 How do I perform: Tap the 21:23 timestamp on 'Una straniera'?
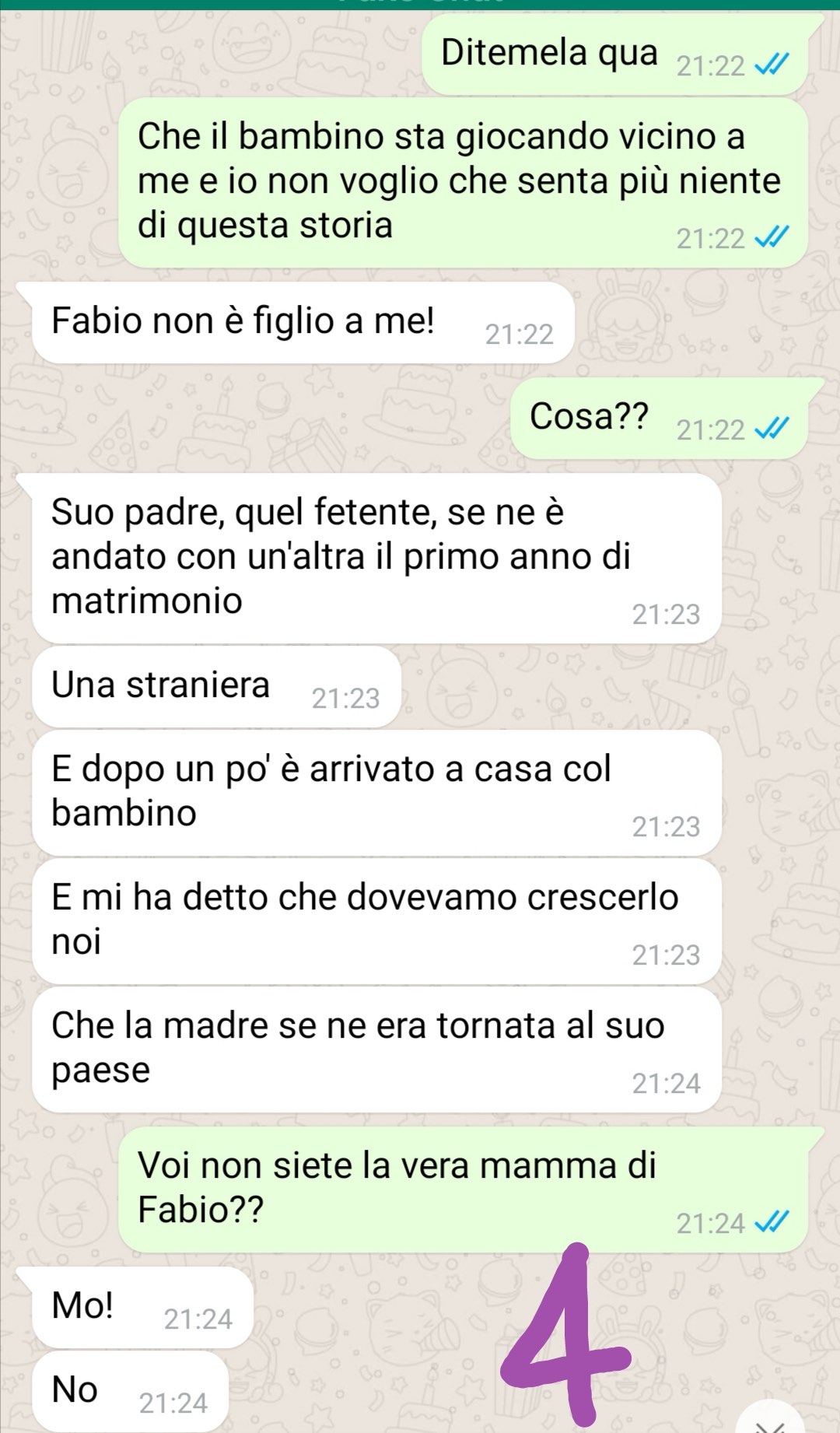coord(346,699)
